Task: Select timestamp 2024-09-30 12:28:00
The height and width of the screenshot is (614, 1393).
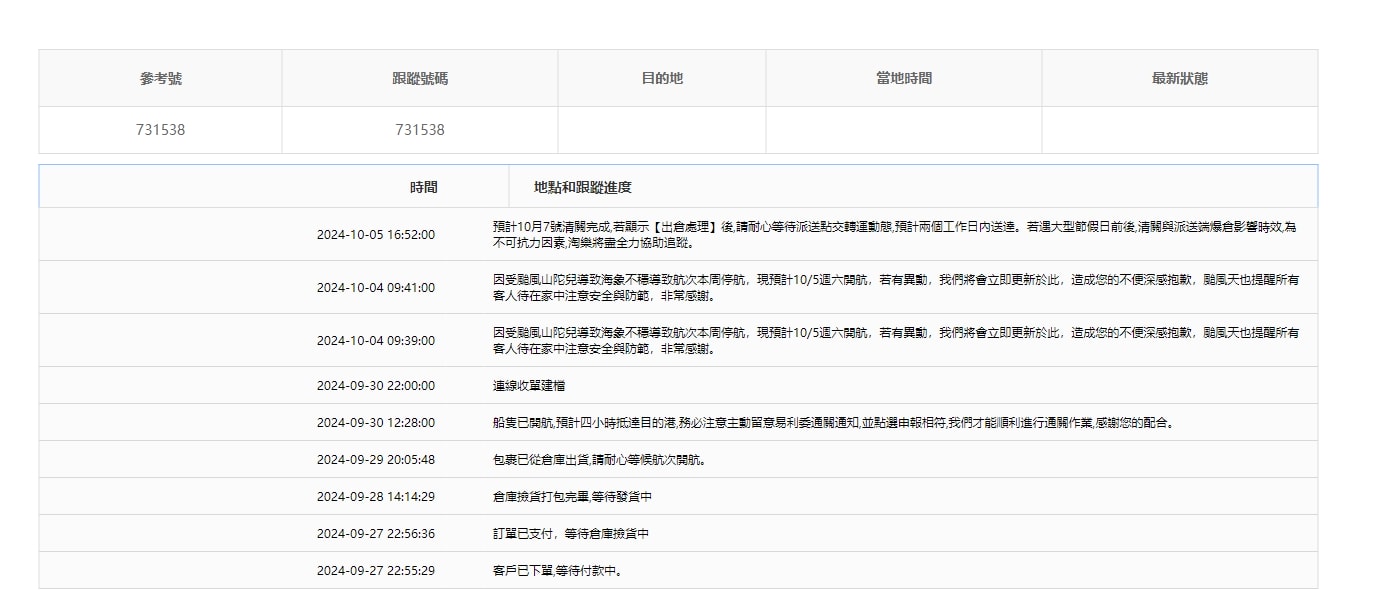Action: (376, 423)
